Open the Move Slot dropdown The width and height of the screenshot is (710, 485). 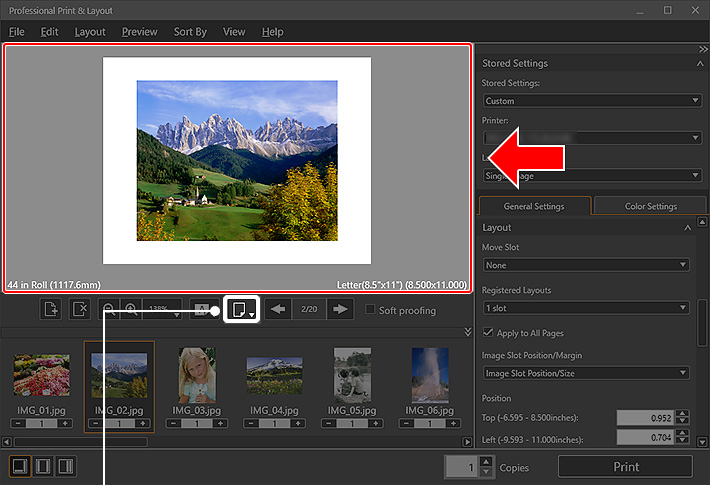(x=585, y=265)
